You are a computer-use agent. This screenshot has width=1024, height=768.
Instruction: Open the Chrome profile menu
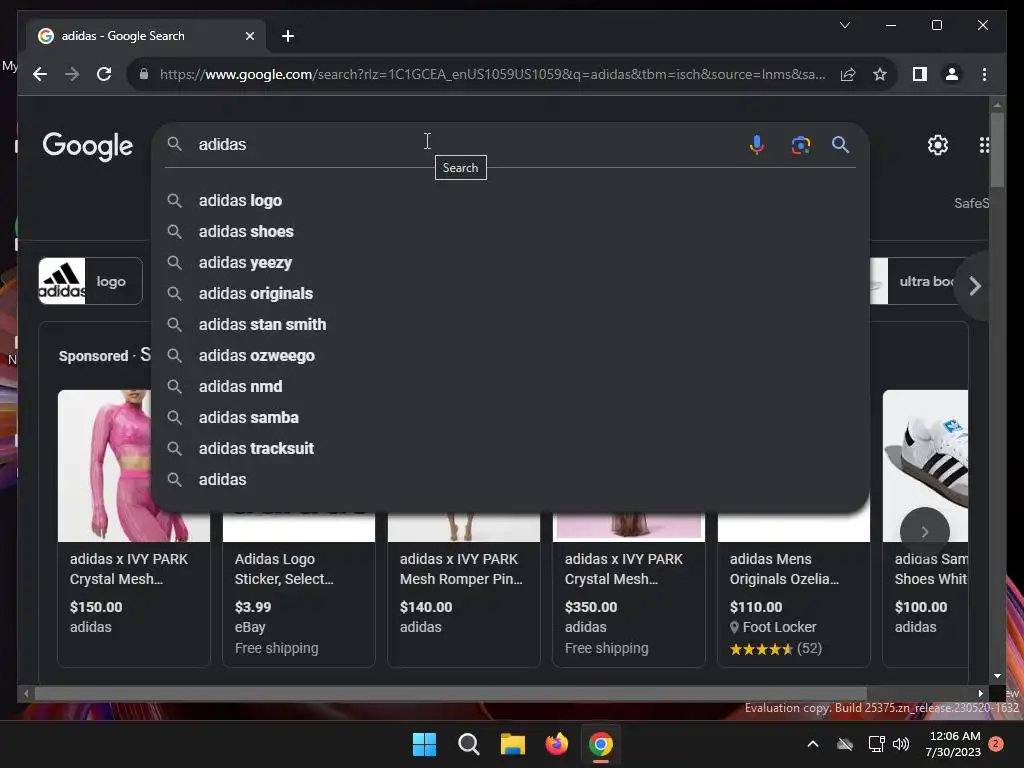click(x=952, y=74)
